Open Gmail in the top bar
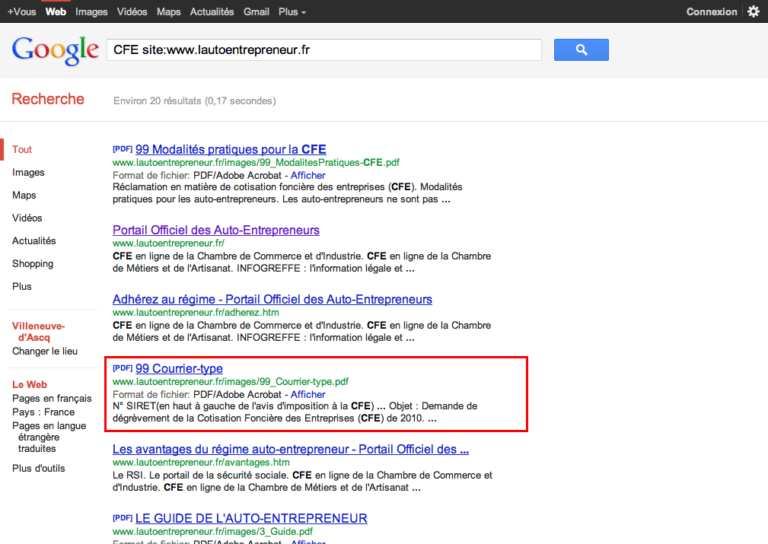This screenshot has height=544, width=768. 256,12
